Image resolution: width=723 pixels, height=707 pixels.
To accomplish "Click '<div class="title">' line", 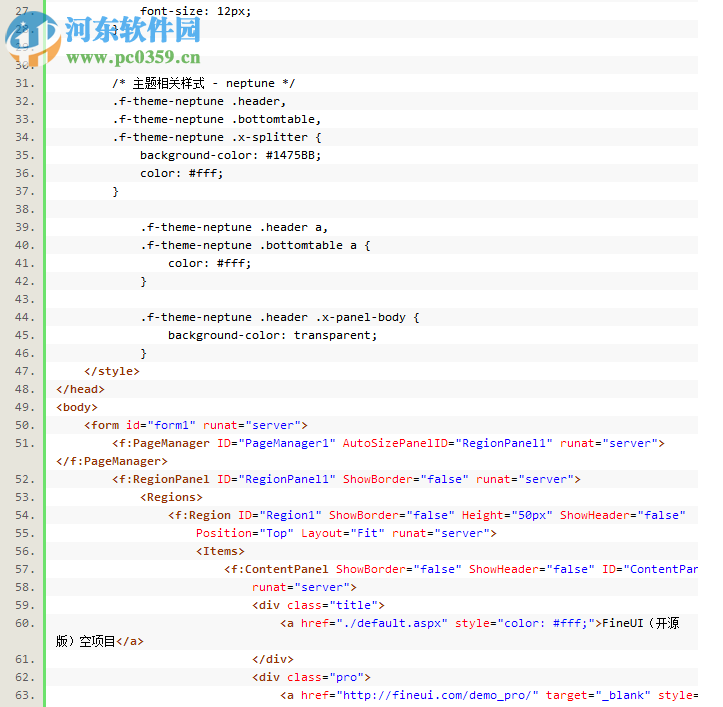I will tap(318, 605).
